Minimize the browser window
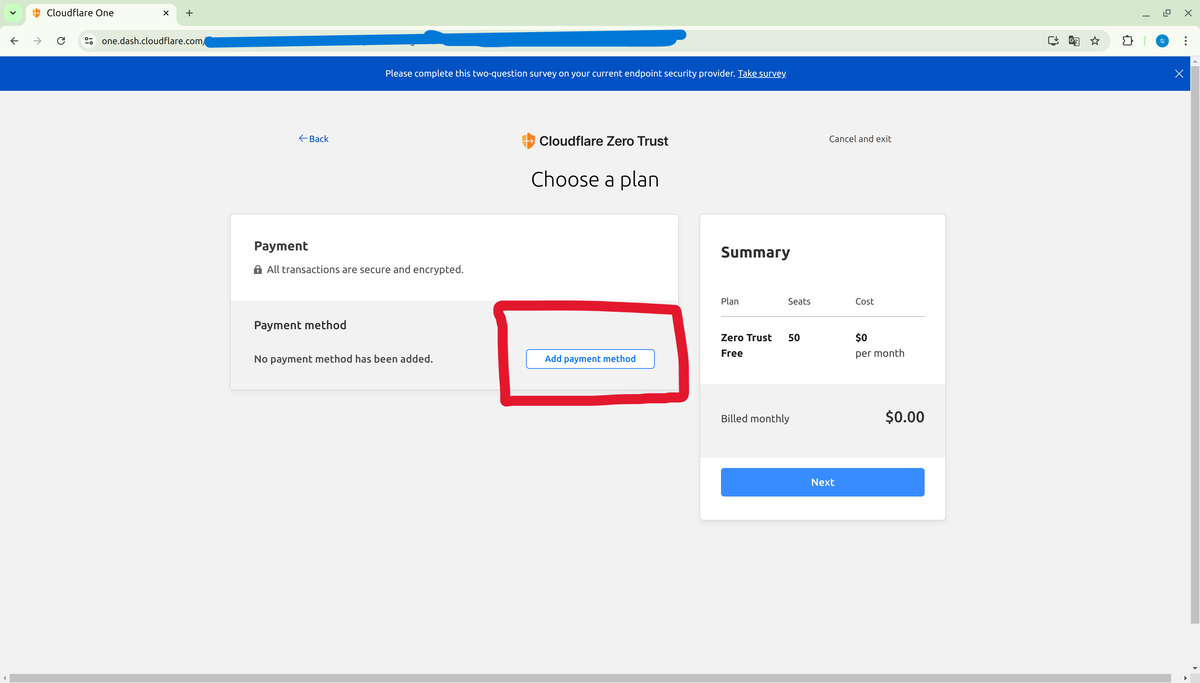1200x683 pixels. point(1146,13)
